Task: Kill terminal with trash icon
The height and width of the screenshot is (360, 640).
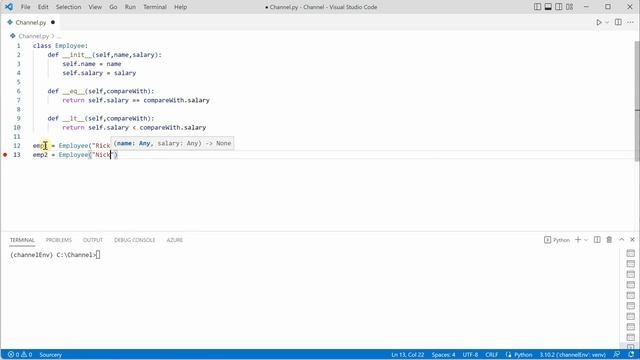Action: coord(609,240)
